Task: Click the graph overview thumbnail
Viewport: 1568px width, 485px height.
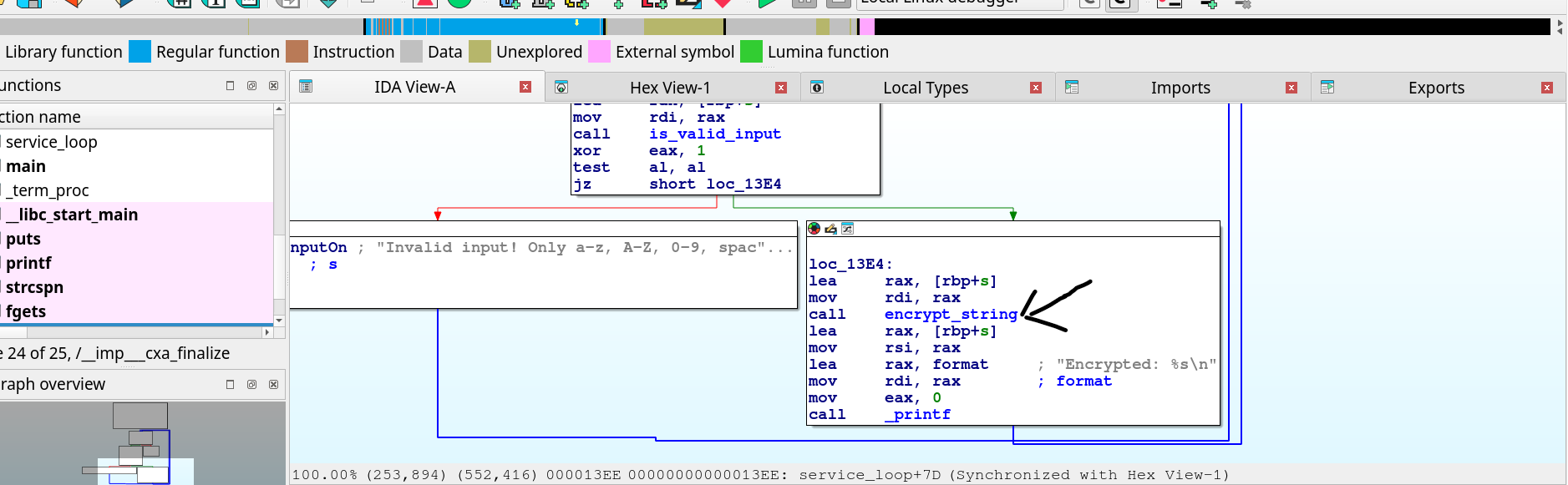Action: [x=142, y=443]
